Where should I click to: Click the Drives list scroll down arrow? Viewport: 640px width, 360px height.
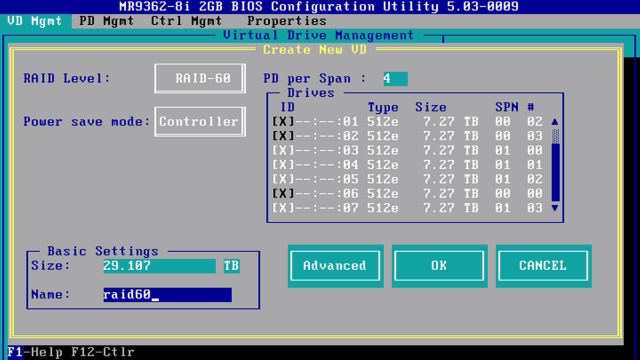555,208
